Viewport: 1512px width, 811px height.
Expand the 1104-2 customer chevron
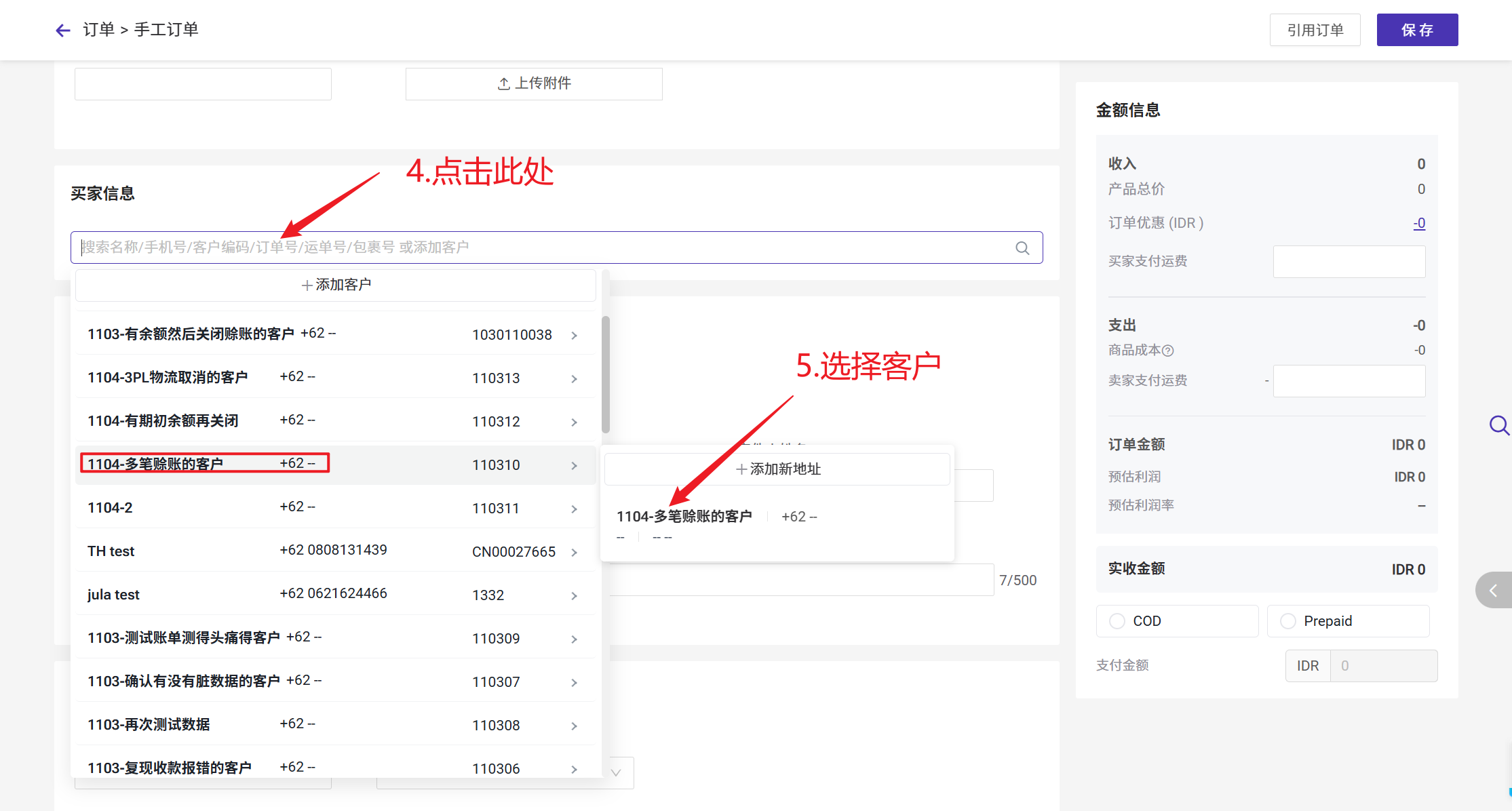tap(574, 509)
